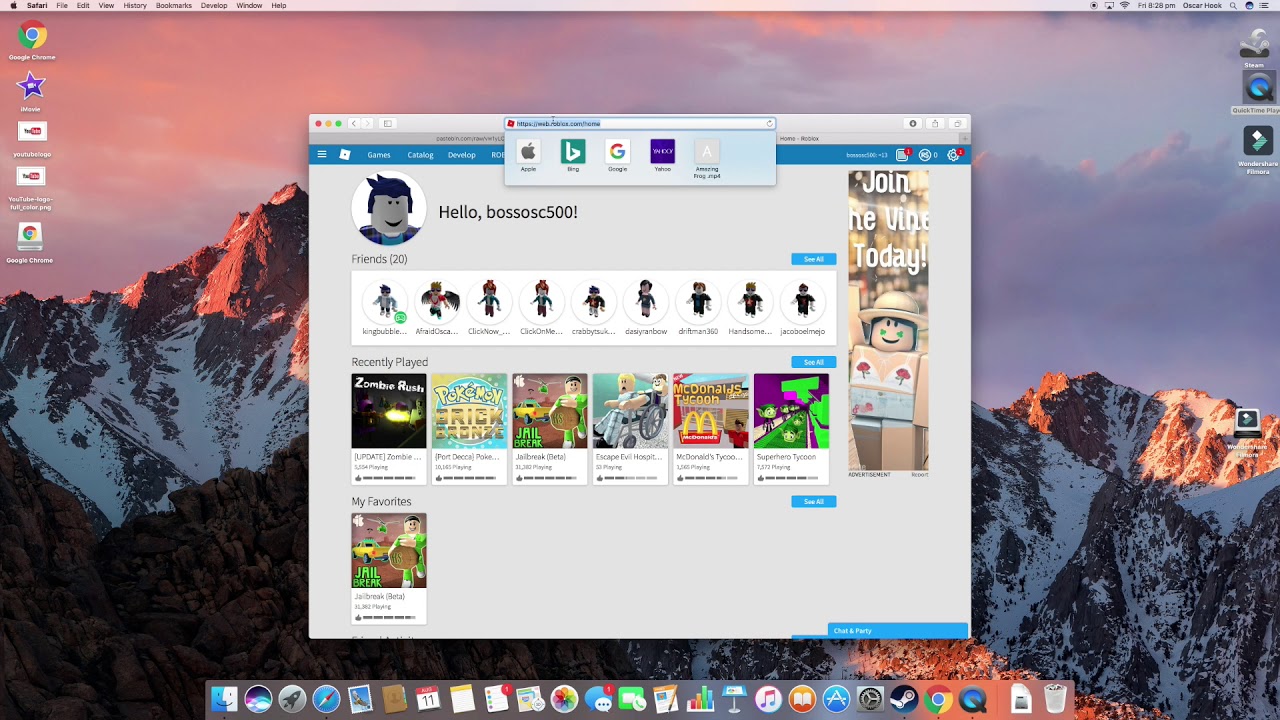Open the Amazing Frog .mp4 favorite
The width and height of the screenshot is (1280, 720).
(707, 158)
